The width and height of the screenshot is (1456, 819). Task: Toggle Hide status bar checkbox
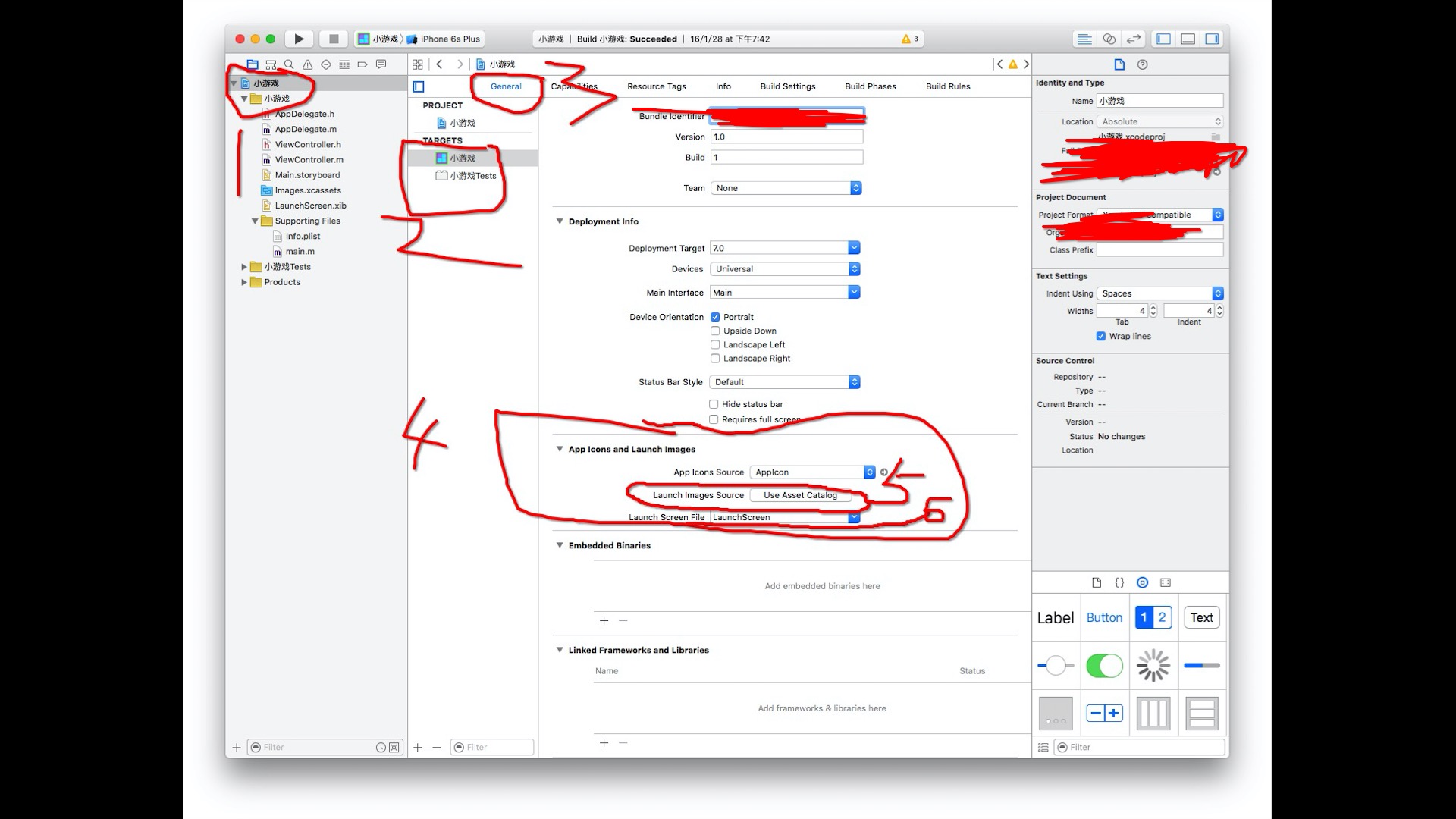pos(714,404)
